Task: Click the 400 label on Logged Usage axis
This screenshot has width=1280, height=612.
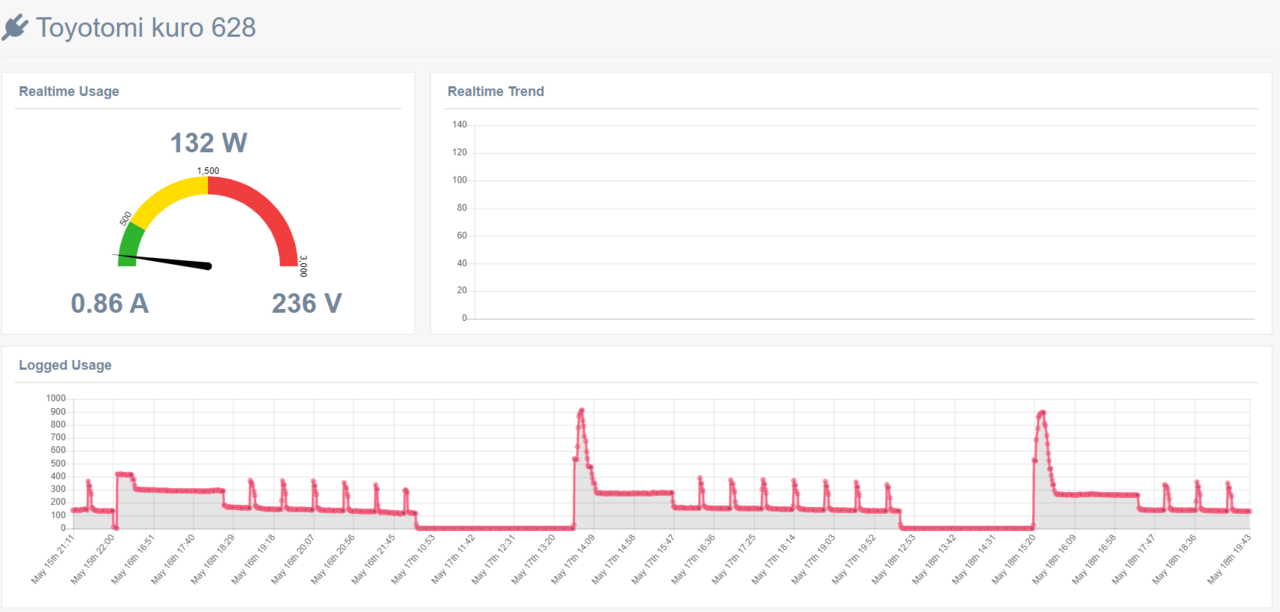Action: tap(58, 476)
